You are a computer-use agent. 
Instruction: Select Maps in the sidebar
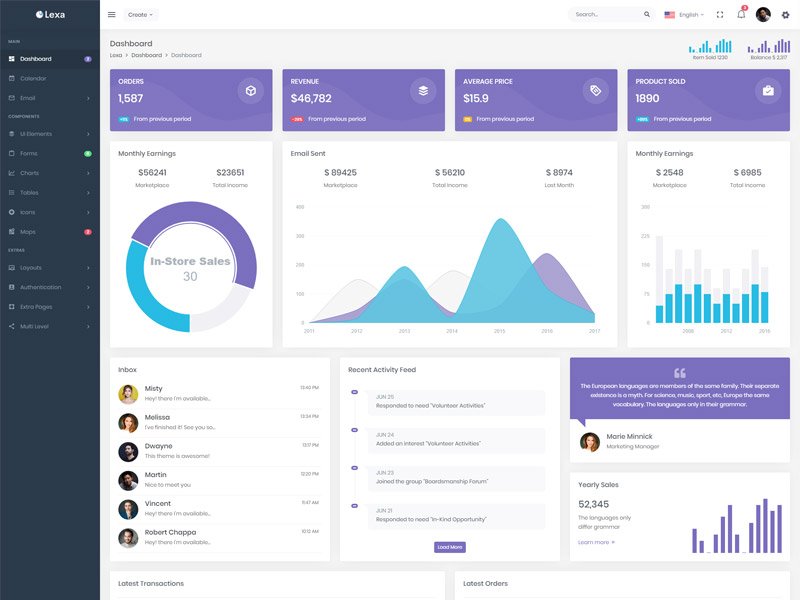click(x=50, y=232)
